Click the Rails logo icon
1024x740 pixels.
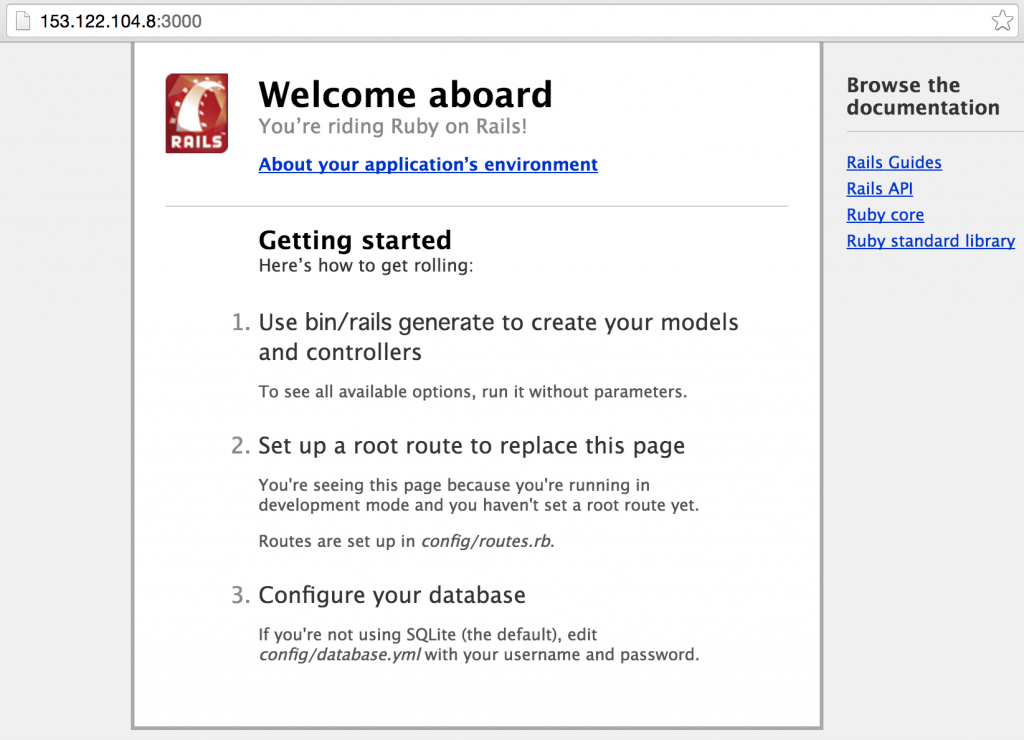click(196, 112)
